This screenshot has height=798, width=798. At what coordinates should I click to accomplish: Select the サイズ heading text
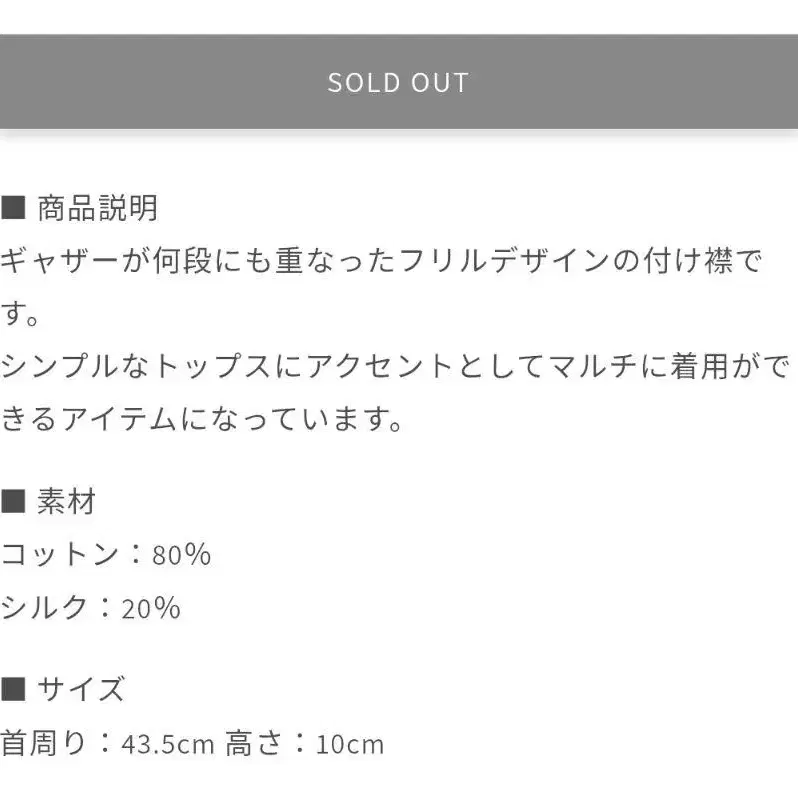click(80, 689)
